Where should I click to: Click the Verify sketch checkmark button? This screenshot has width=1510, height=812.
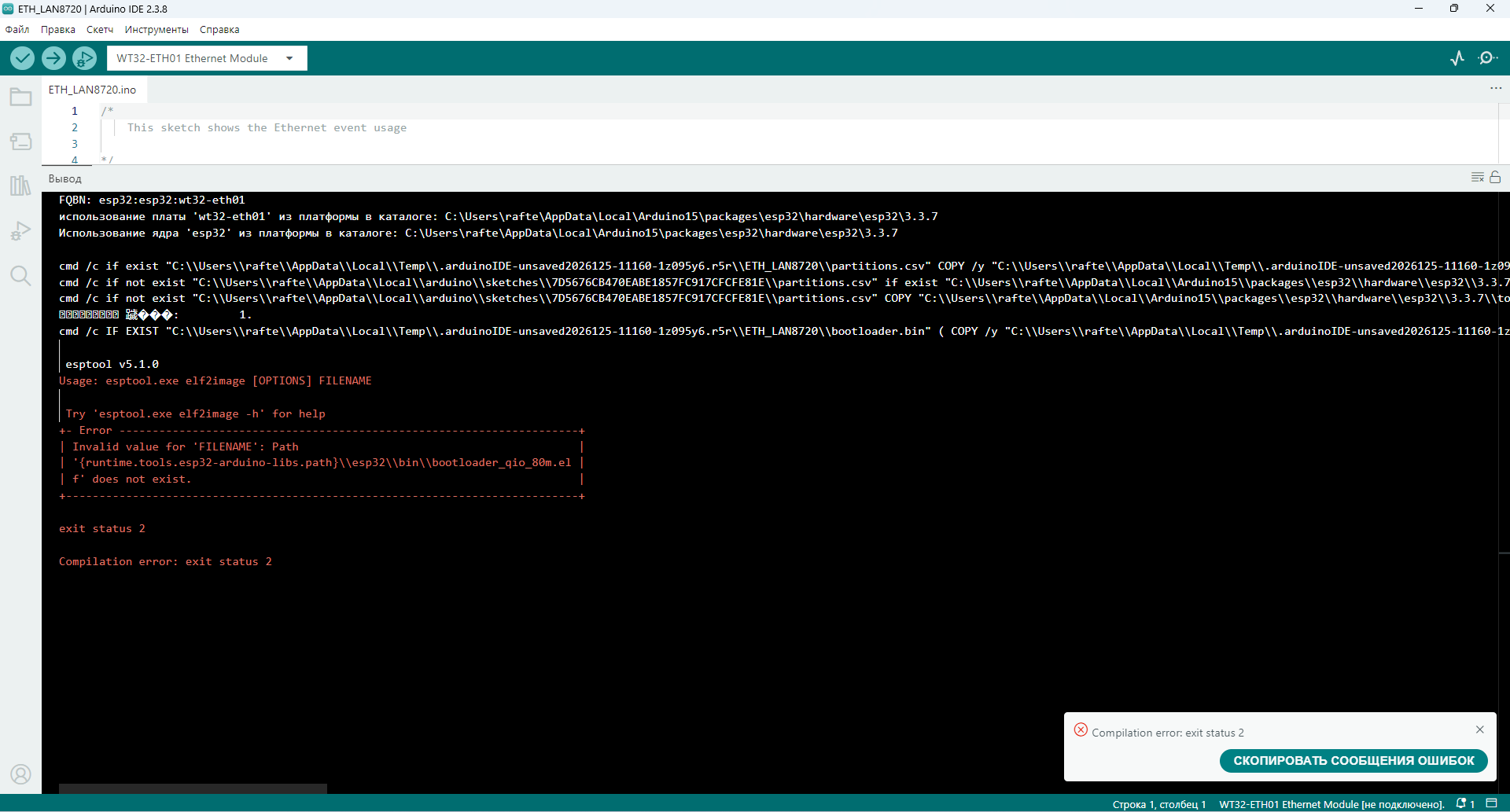click(22, 58)
